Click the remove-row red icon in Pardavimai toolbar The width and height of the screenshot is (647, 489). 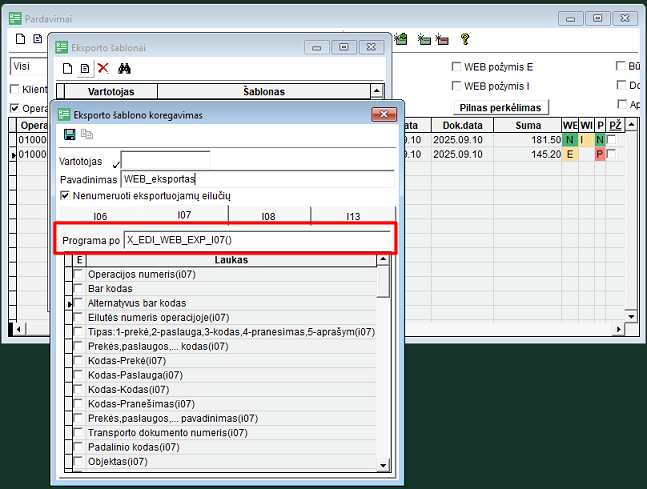coord(442,39)
